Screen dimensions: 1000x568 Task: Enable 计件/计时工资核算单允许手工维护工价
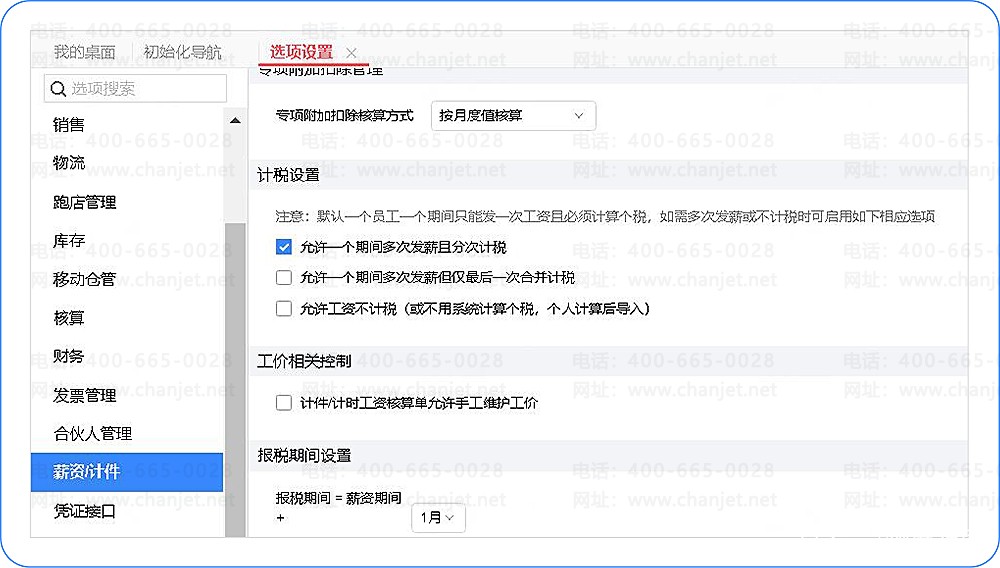(x=284, y=403)
